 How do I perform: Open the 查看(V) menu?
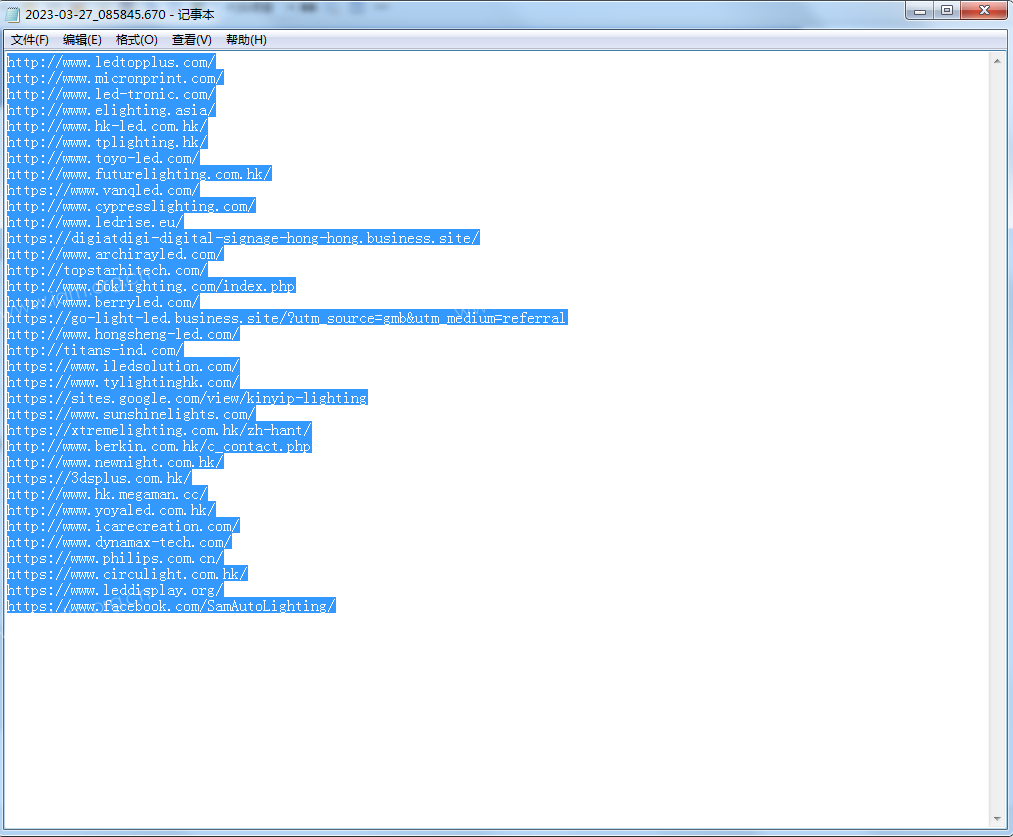pyautogui.click(x=192, y=40)
